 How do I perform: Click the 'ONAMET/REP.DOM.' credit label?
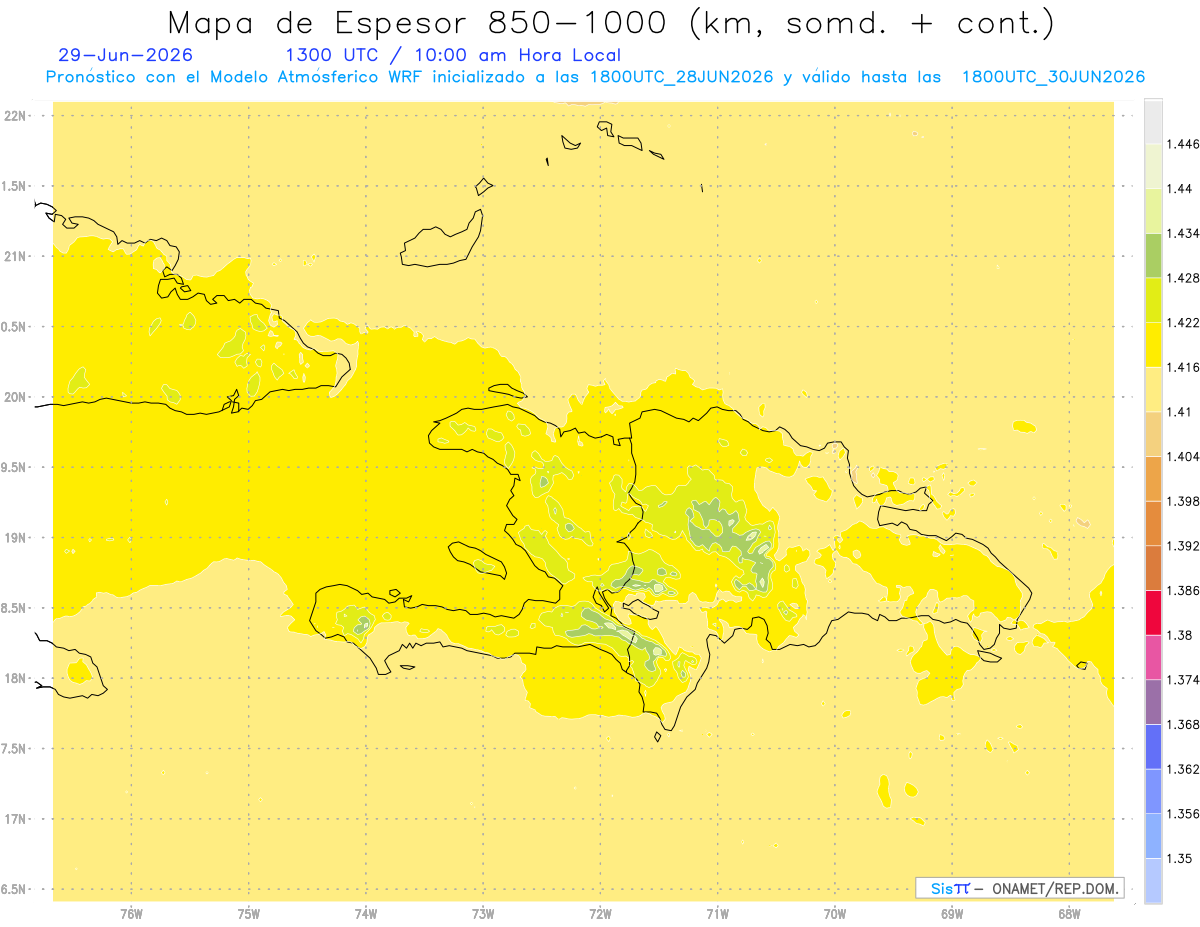(1056, 888)
